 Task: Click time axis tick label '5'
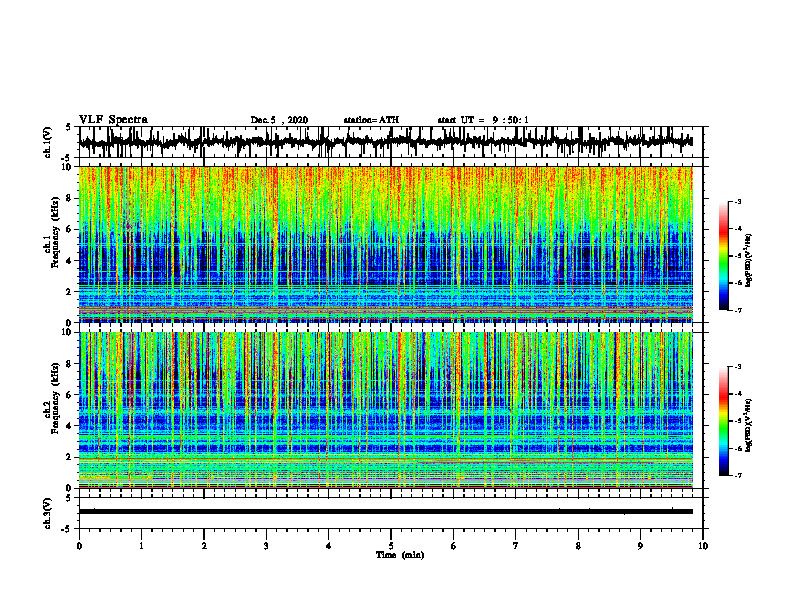[x=391, y=546]
